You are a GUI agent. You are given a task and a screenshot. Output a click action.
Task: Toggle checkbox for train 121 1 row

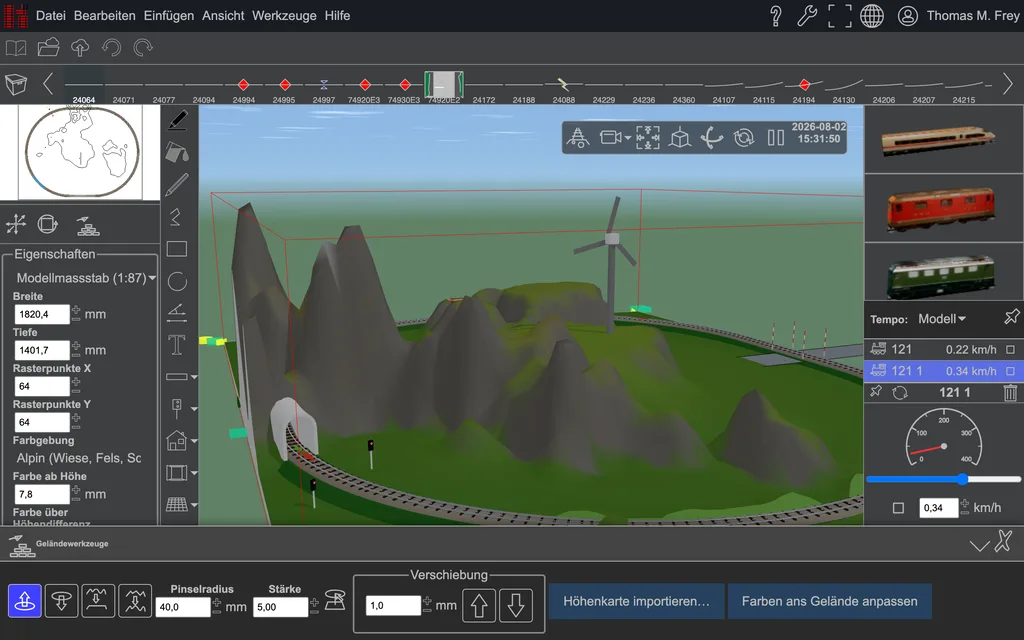coord(1010,371)
